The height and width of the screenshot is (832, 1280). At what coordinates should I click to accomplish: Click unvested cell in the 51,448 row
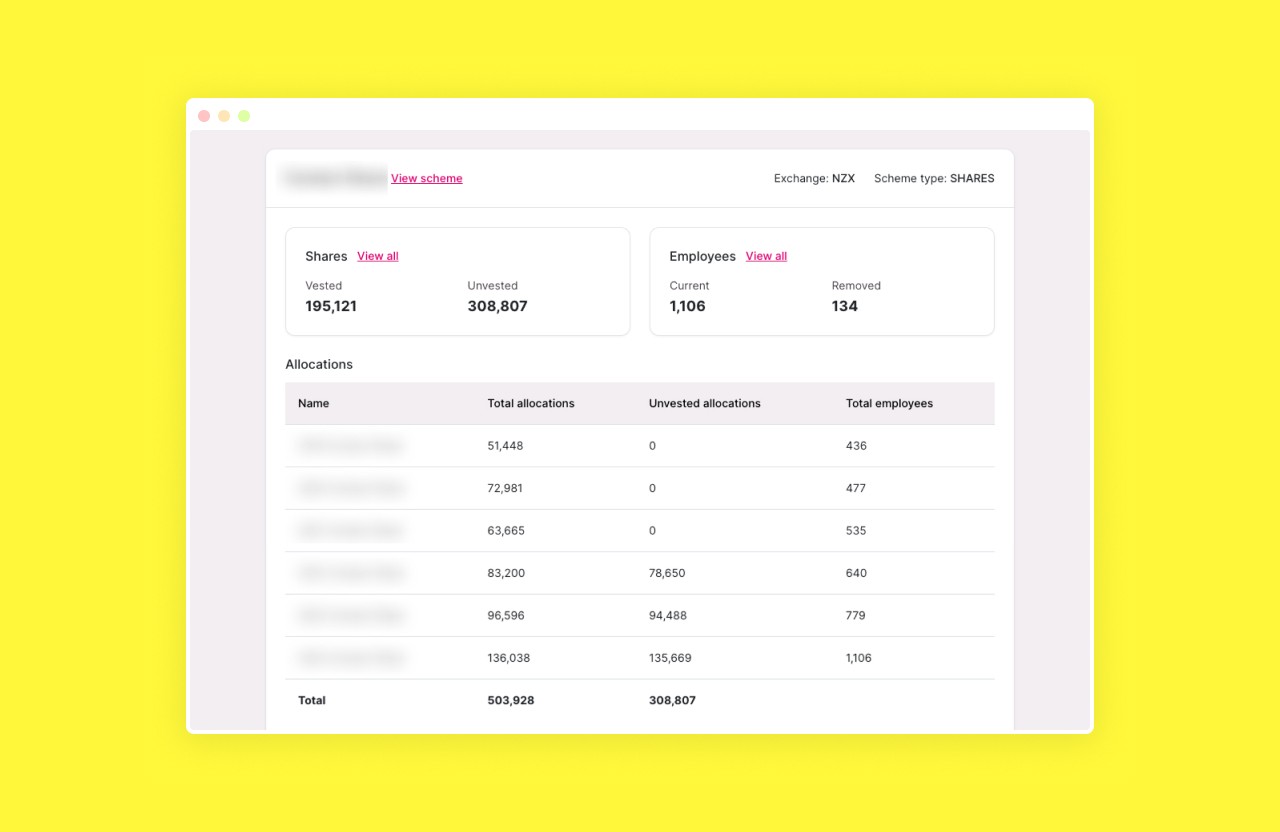tap(652, 446)
